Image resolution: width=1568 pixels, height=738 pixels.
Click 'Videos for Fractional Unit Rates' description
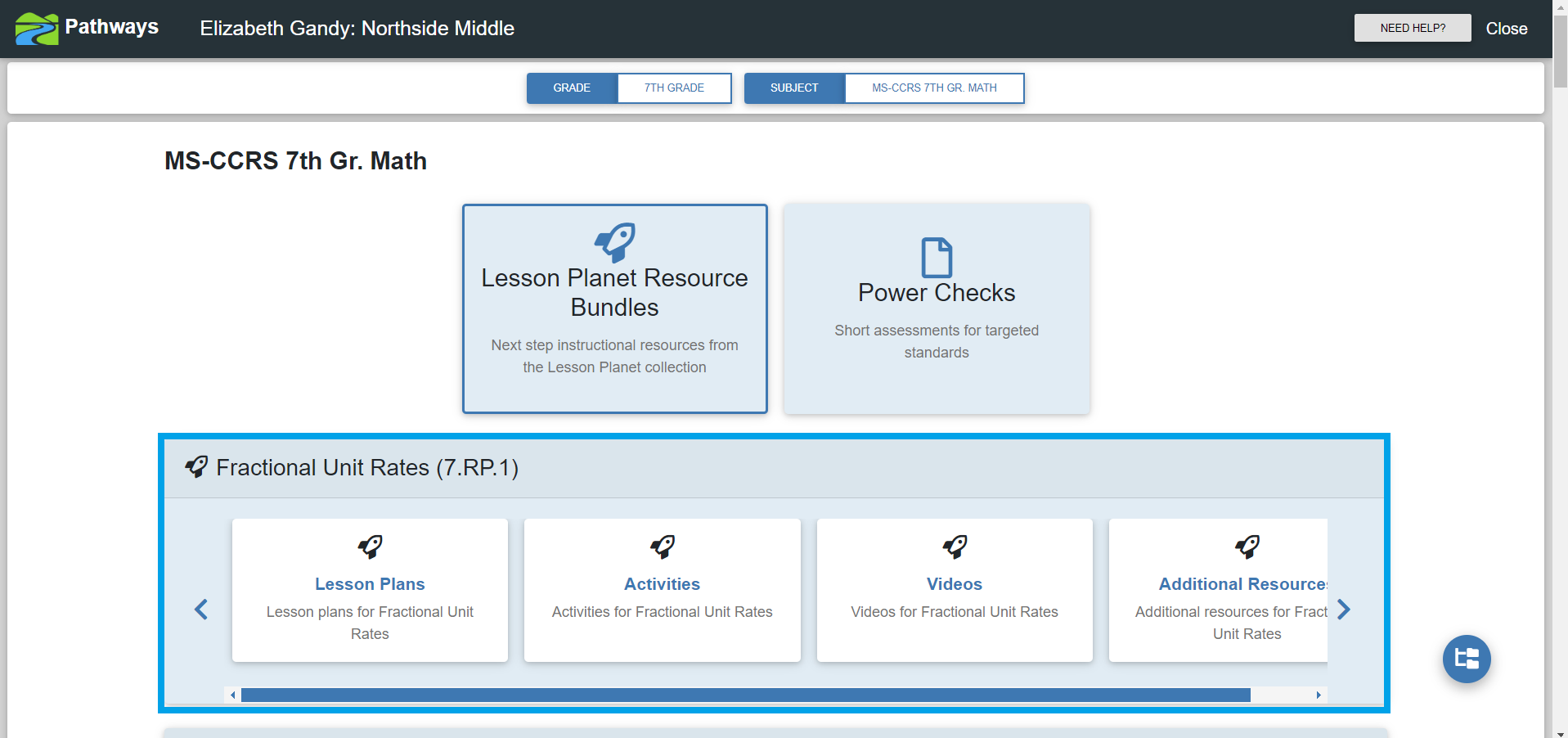tap(955, 612)
